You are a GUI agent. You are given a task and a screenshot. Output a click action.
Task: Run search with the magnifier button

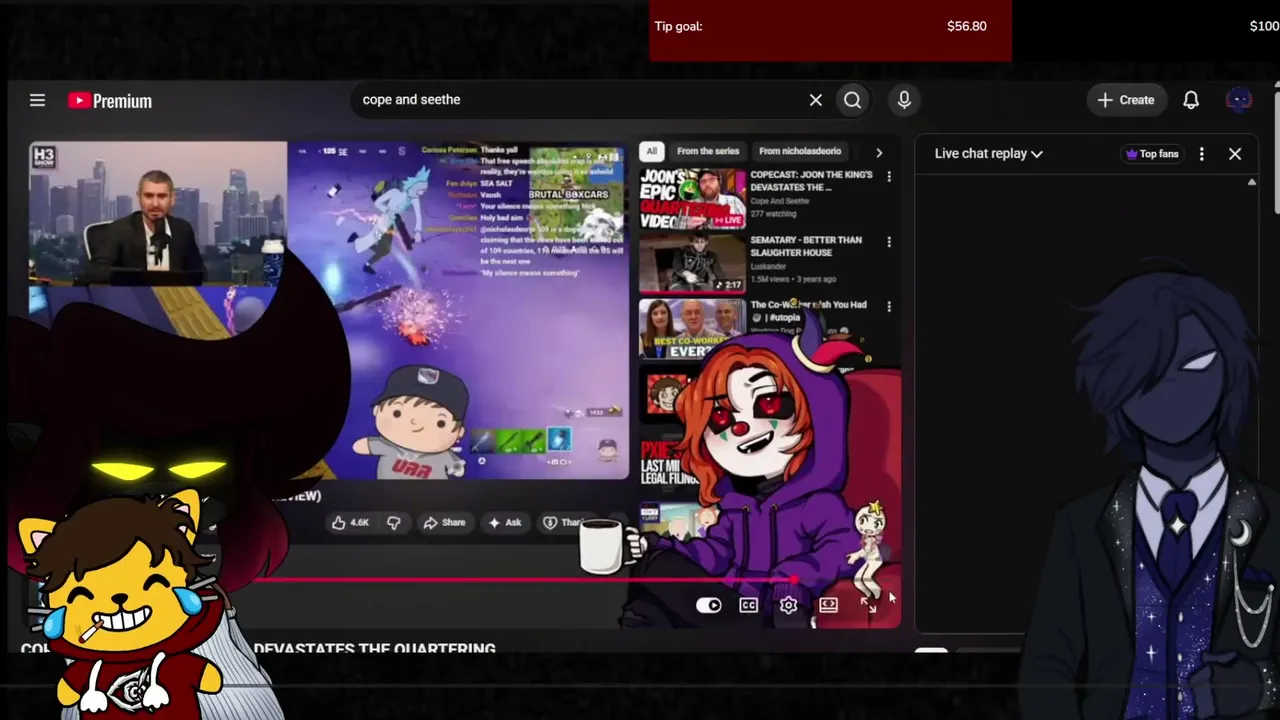pos(852,100)
